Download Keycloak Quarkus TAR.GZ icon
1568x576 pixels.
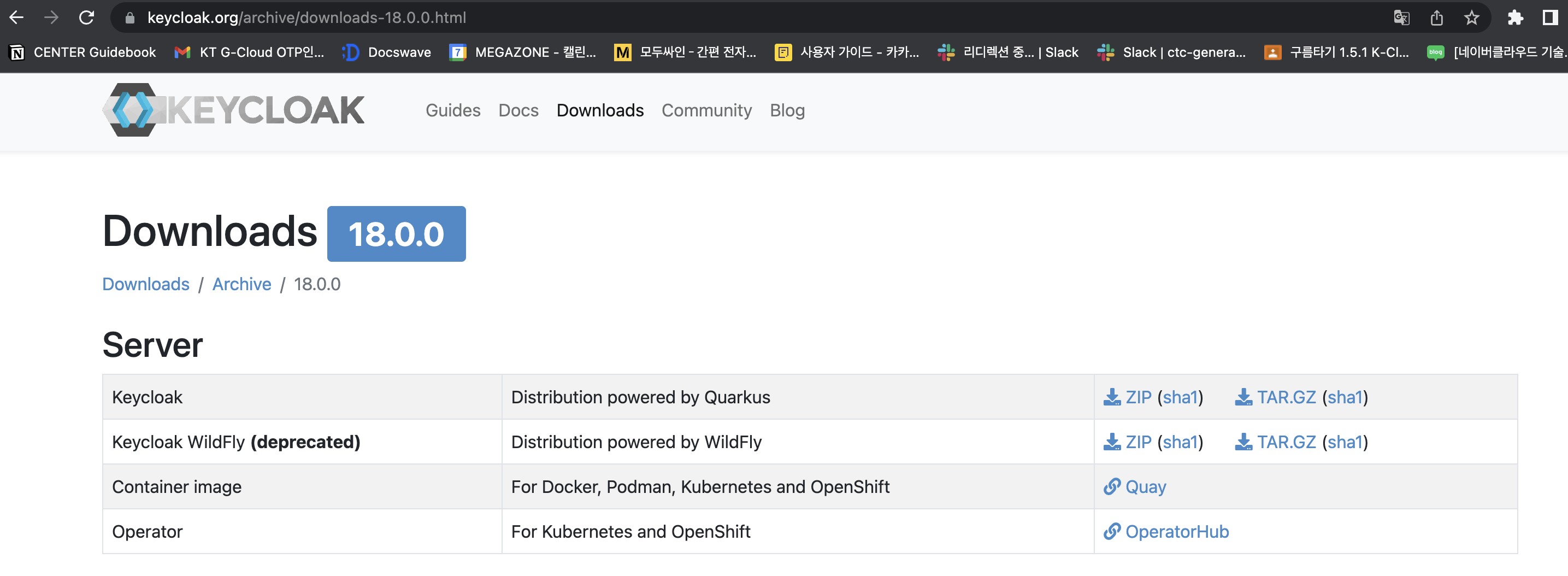pyautogui.click(x=1243, y=397)
